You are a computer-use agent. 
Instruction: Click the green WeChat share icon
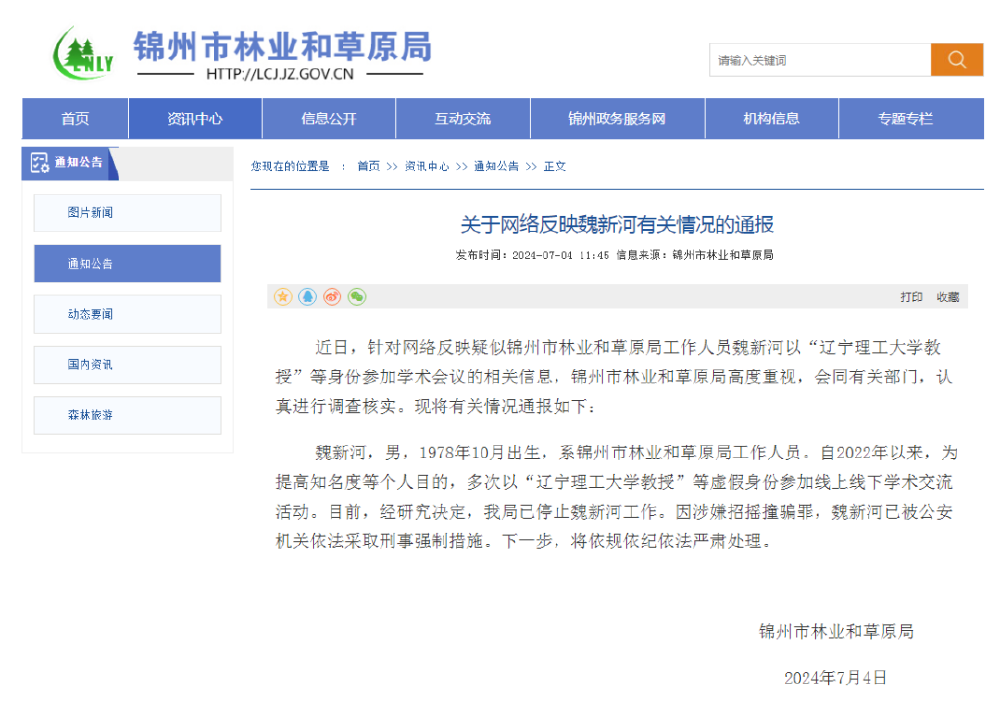[357, 296]
